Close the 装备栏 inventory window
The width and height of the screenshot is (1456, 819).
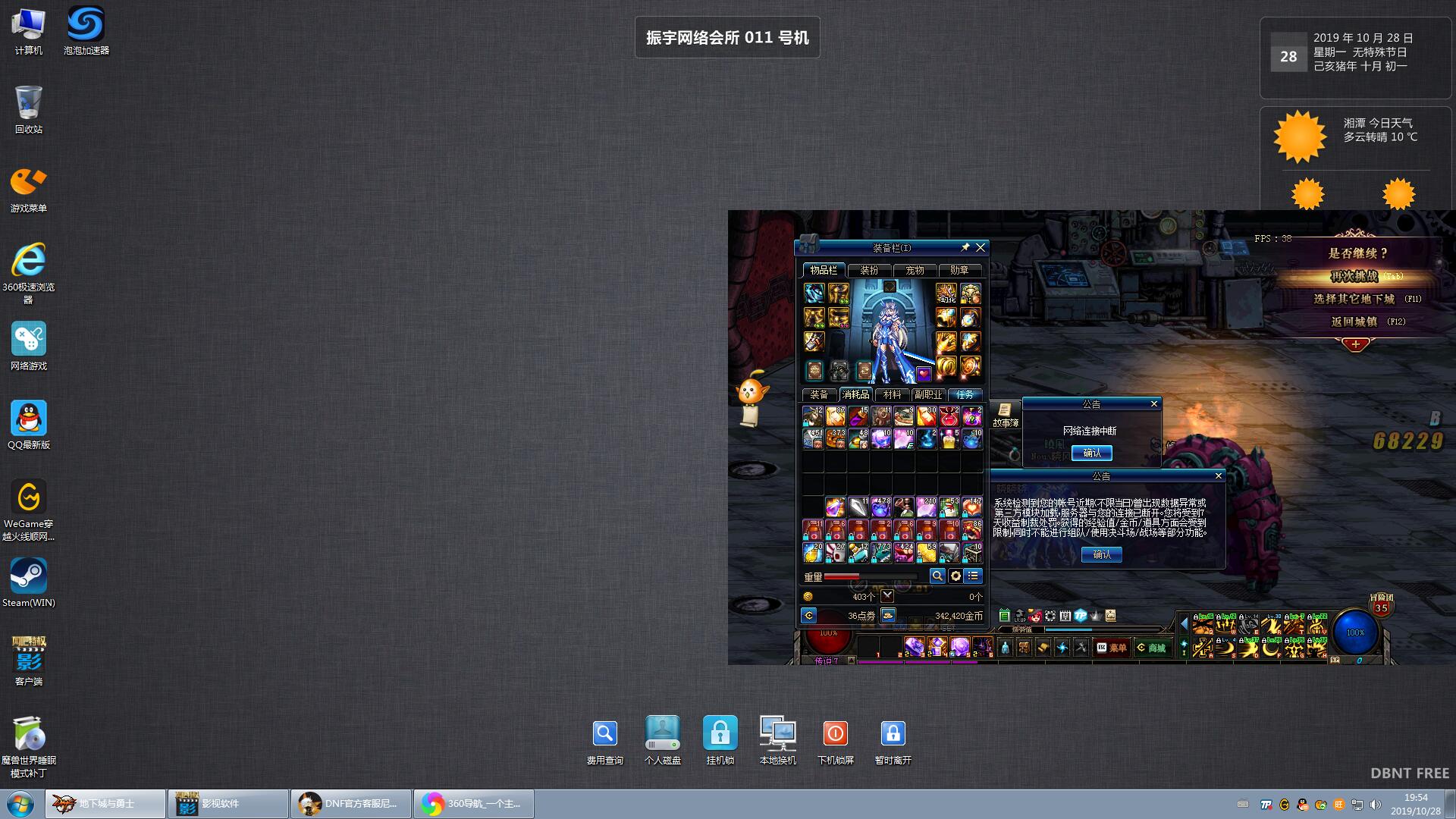[x=981, y=247]
